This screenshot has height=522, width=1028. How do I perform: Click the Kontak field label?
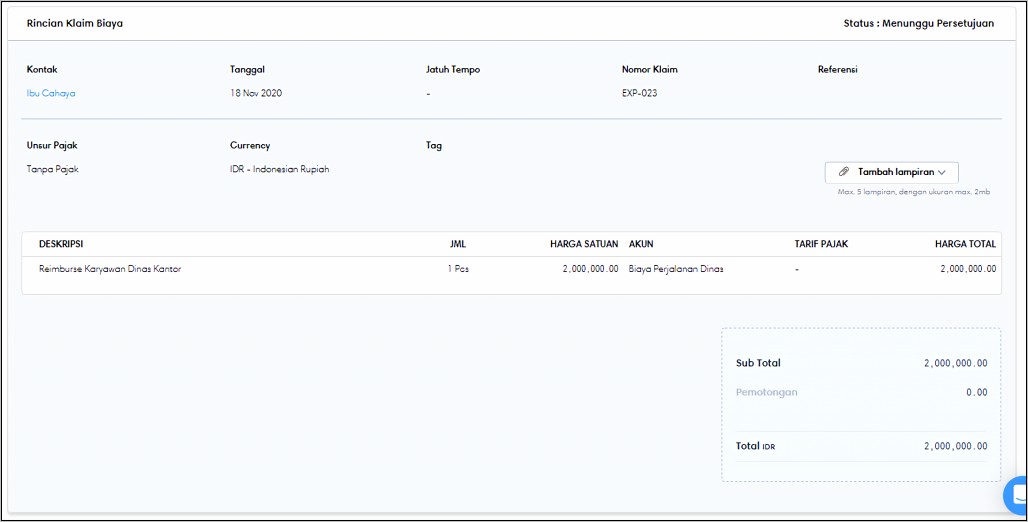[42, 70]
